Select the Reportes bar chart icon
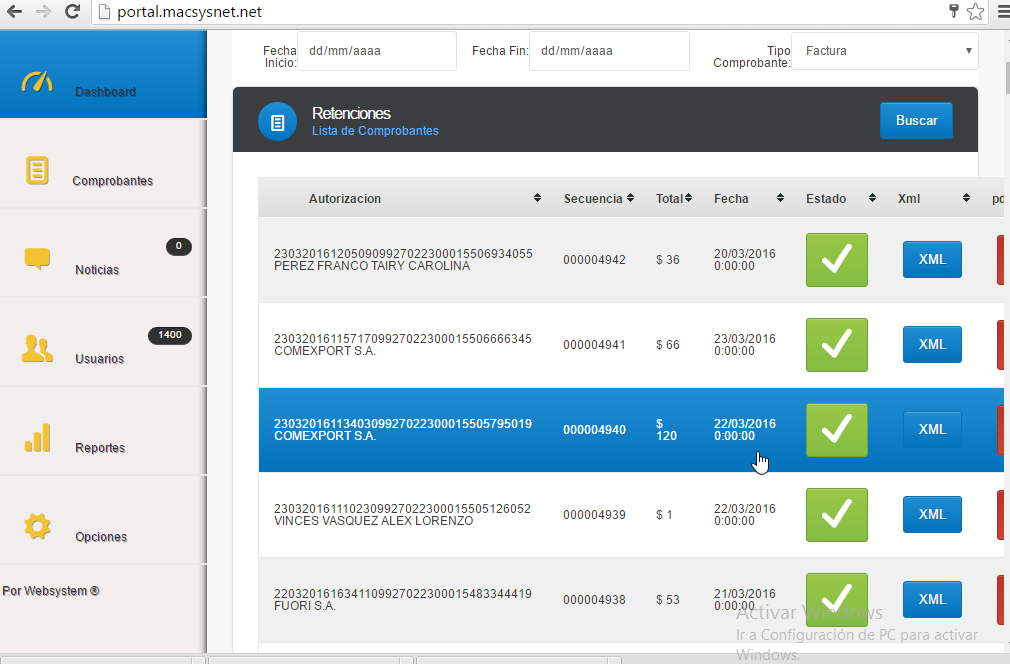Screen dimensions: 1010x664 [x=37, y=438]
